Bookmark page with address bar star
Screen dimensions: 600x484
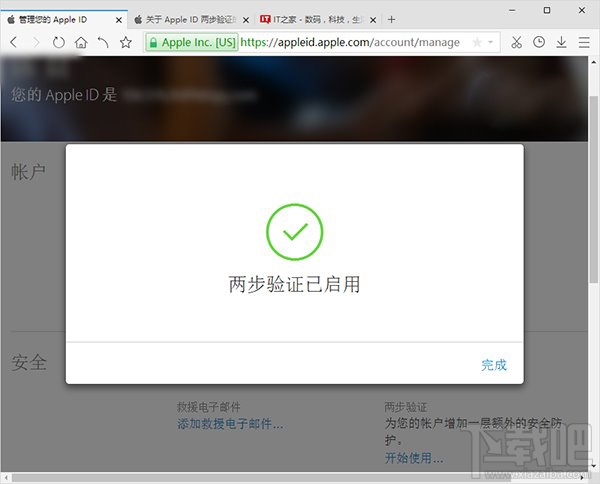click(x=477, y=42)
